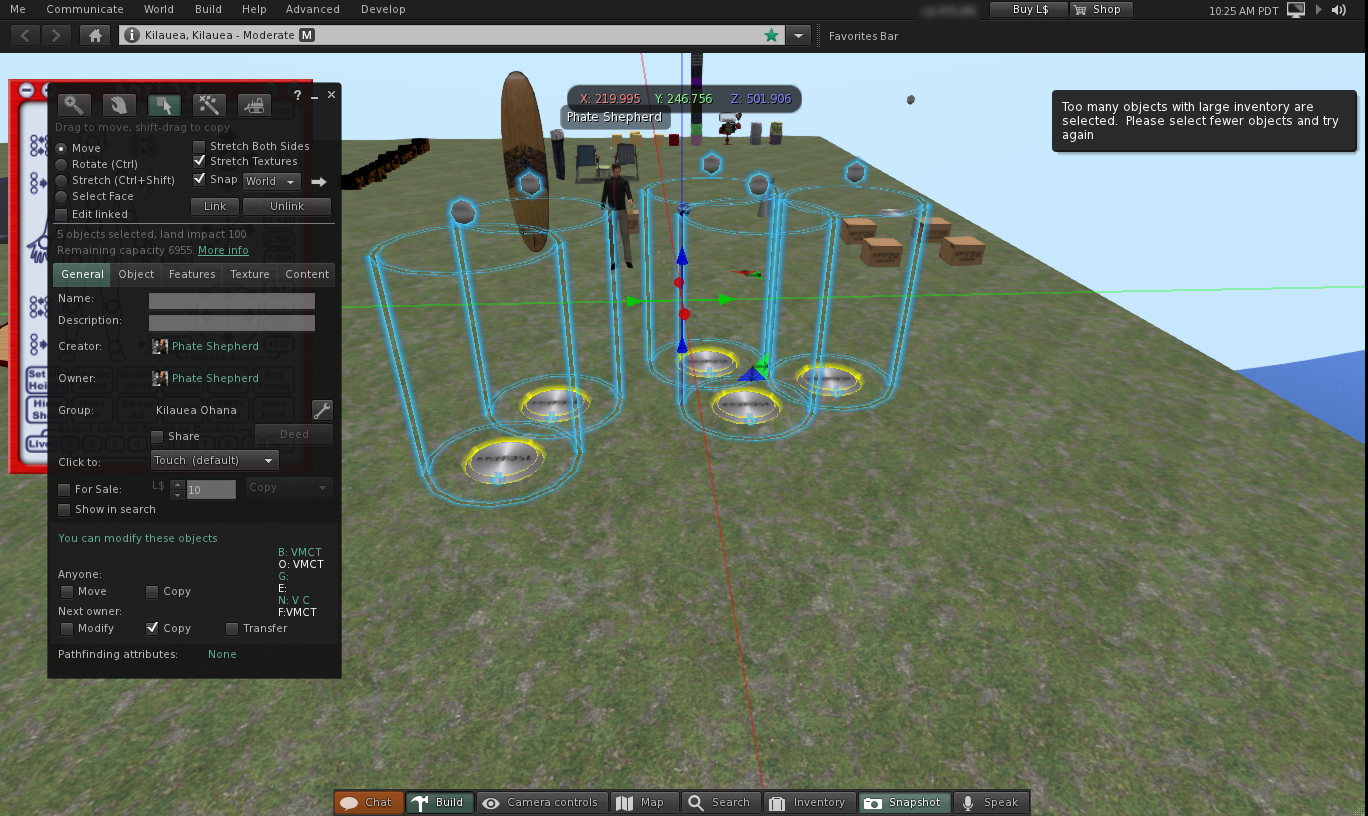Click the Description input field
This screenshot has width=1368, height=816.
coord(232,322)
